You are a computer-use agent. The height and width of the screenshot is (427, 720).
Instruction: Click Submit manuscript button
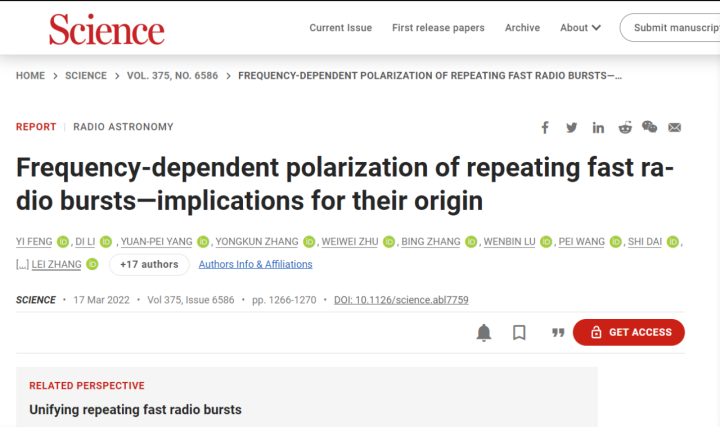670,28
